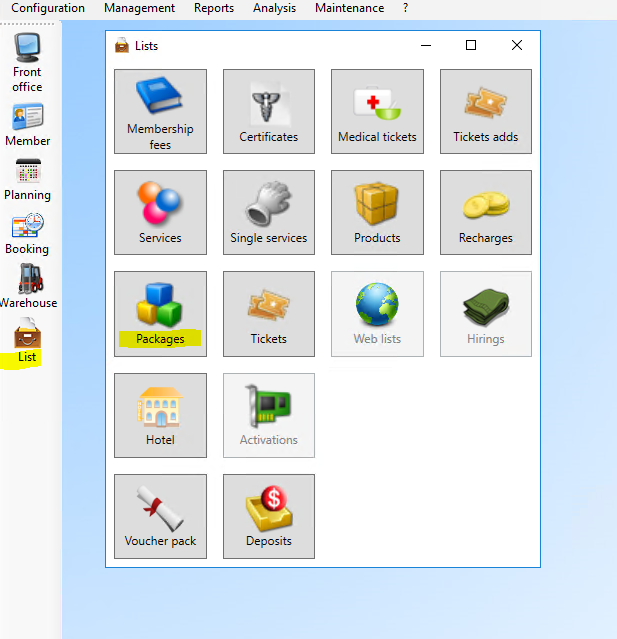Open the Medical tickets list

point(377,111)
